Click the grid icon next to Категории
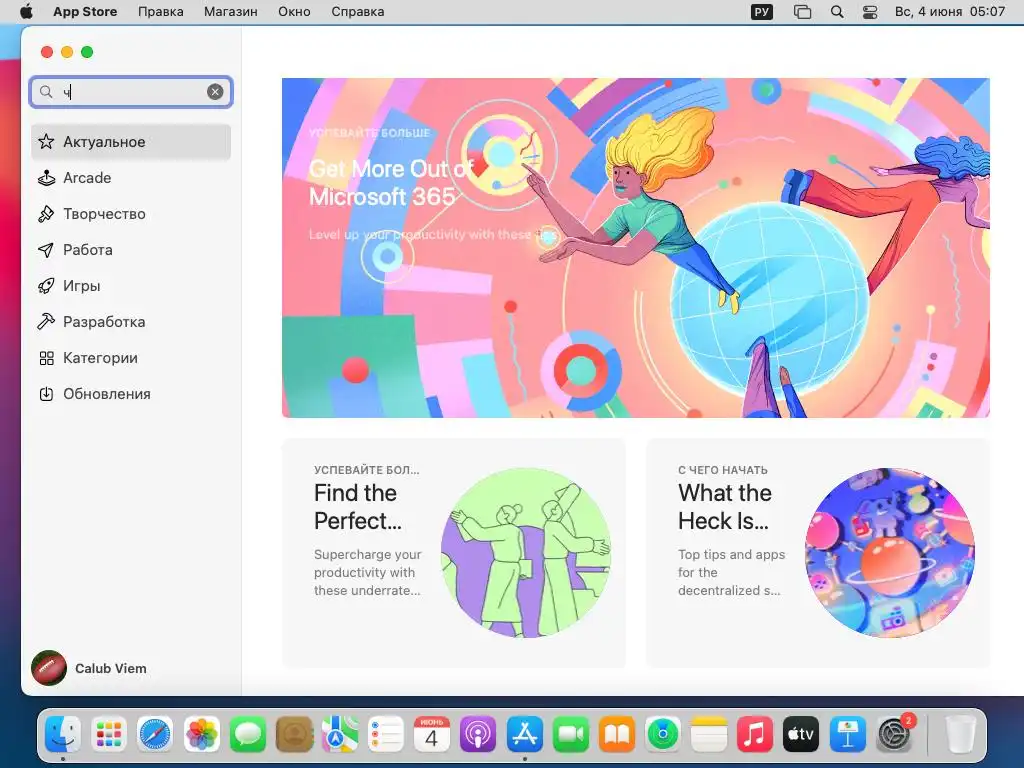1024x768 pixels. [46, 358]
